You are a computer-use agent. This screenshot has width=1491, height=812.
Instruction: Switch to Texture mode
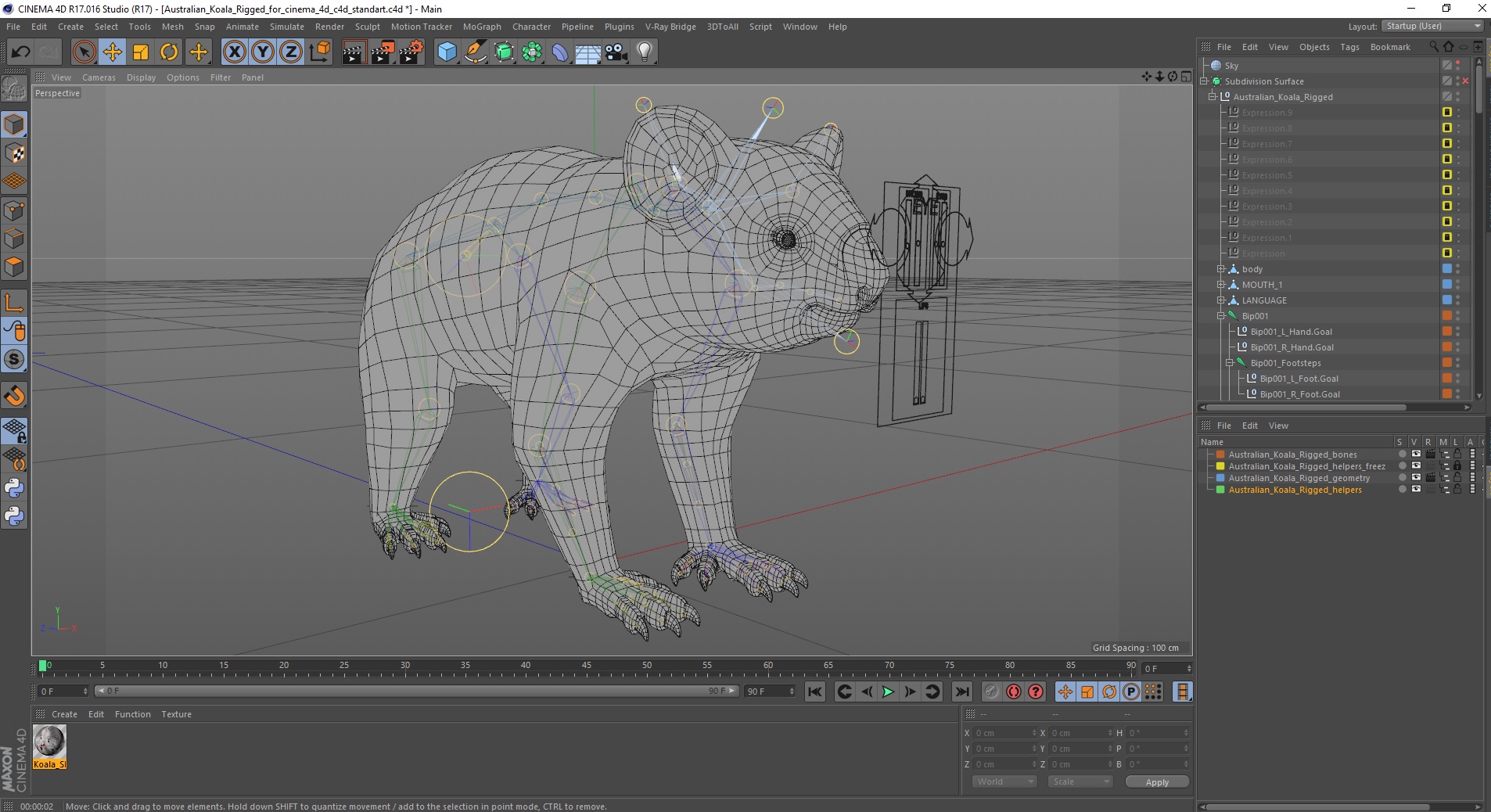[14, 153]
